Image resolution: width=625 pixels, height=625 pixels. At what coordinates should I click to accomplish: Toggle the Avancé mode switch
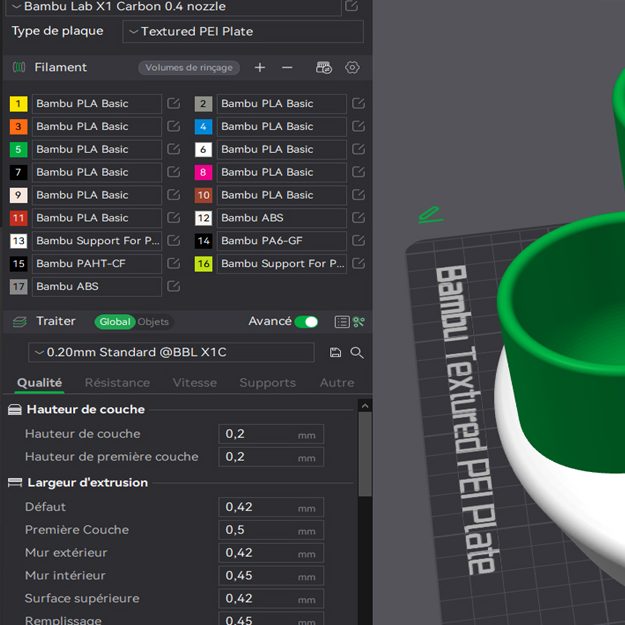pyautogui.click(x=306, y=322)
